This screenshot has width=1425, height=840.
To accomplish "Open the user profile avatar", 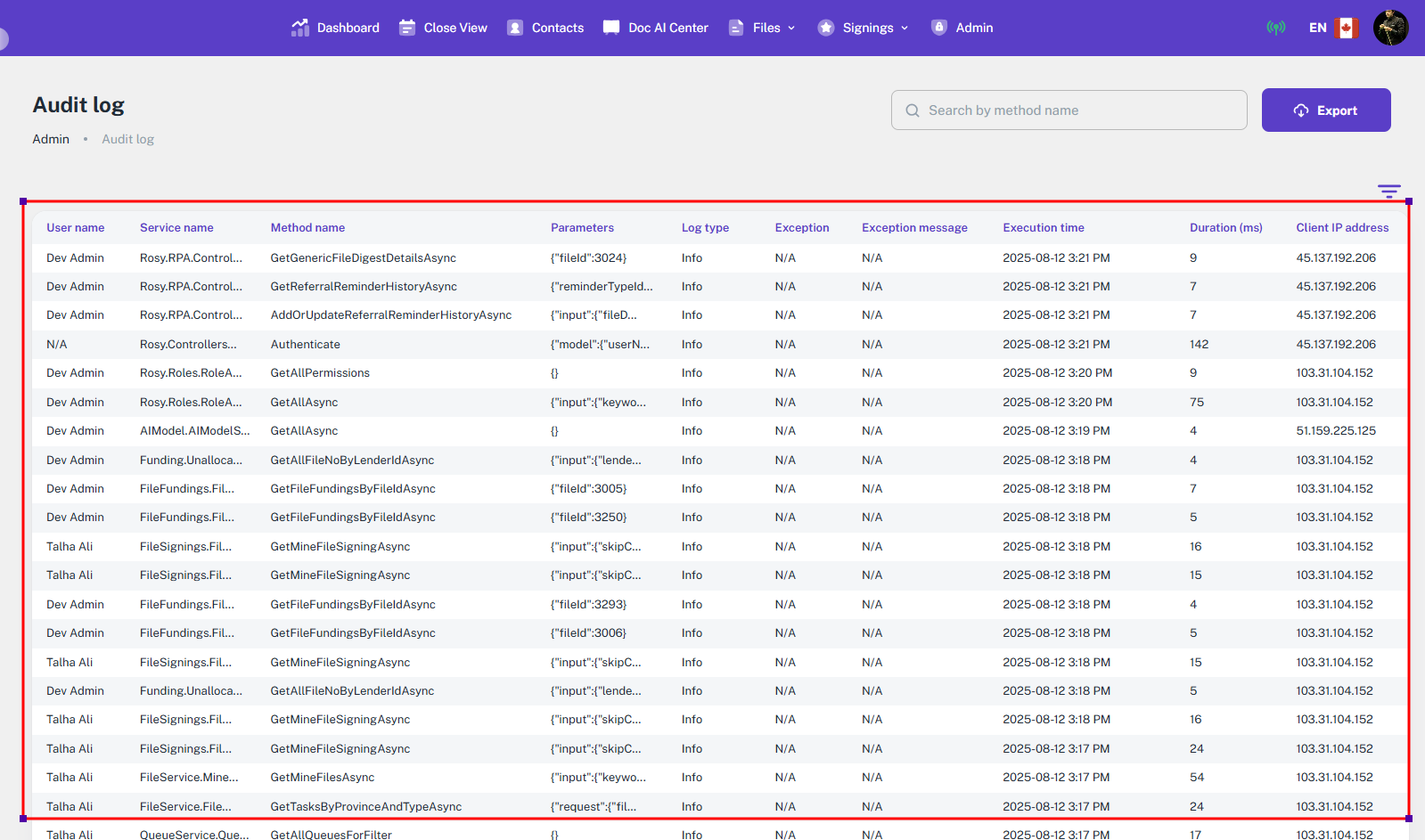I will (1390, 28).
